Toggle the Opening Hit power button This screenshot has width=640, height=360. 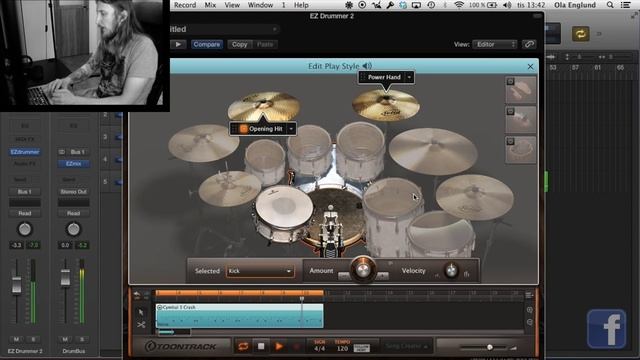click(244, 129)
